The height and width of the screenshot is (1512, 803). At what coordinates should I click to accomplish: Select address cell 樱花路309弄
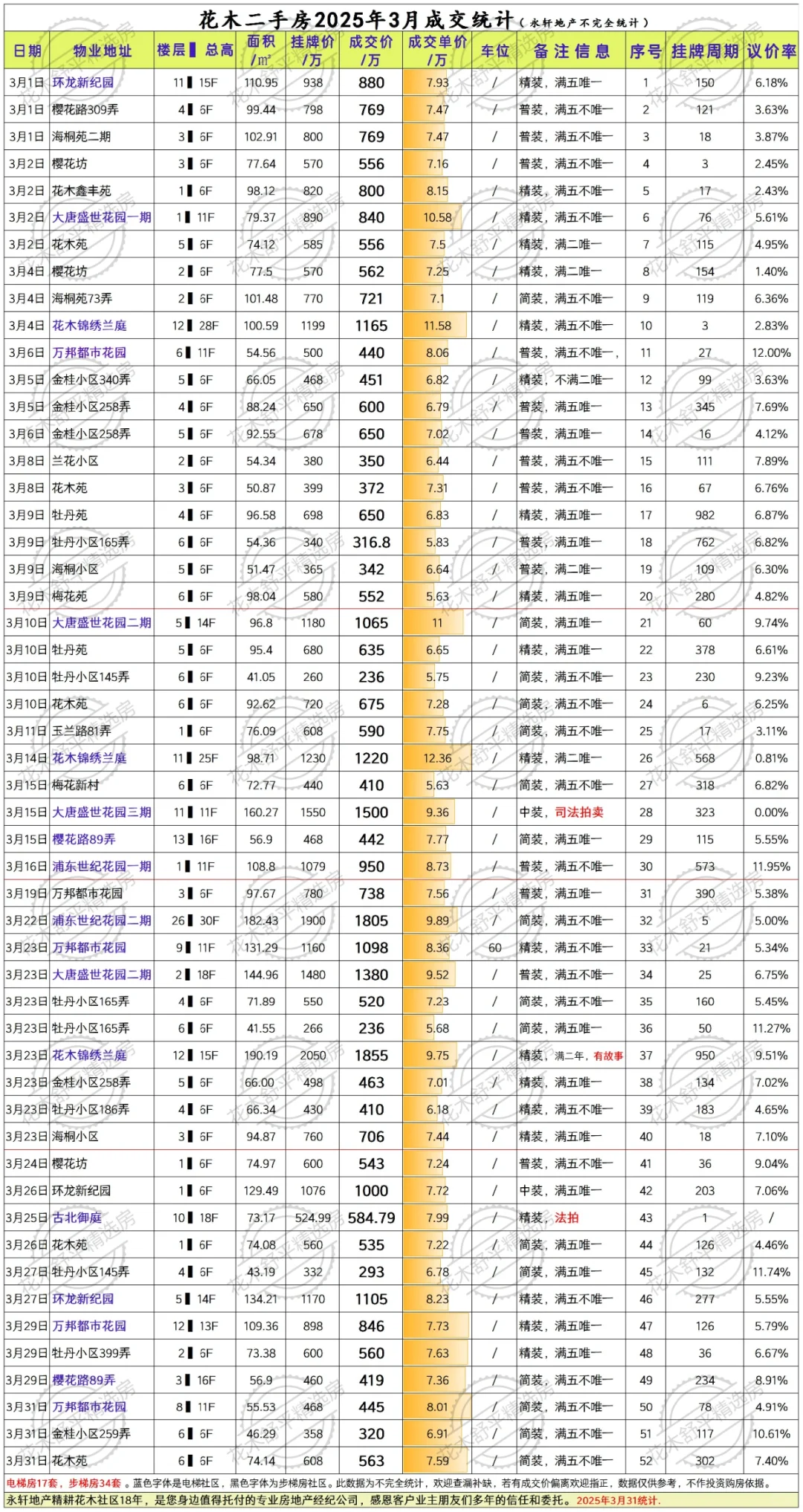point(85,110)
